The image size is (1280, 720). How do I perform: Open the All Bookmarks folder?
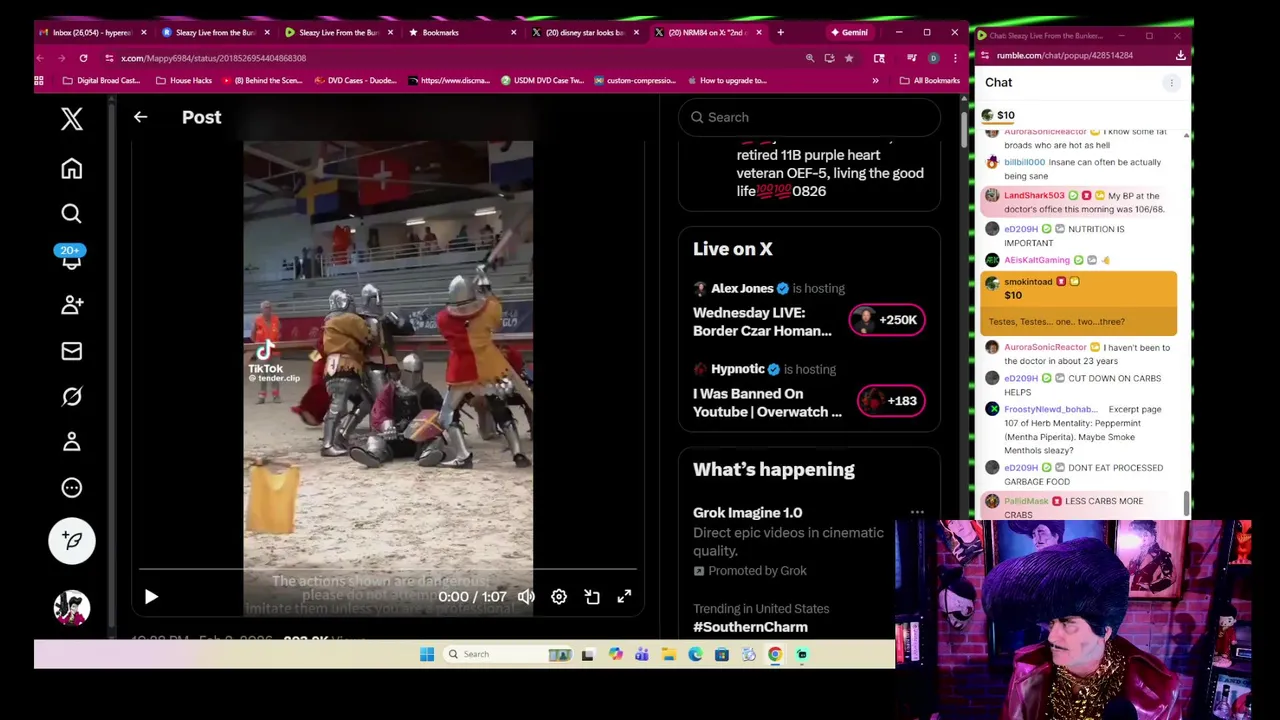(x=930, y=80)
